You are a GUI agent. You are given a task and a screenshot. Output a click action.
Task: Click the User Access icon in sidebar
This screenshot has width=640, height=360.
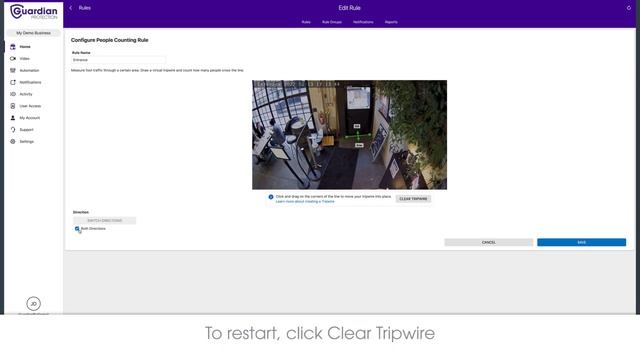tap(13, 106)
